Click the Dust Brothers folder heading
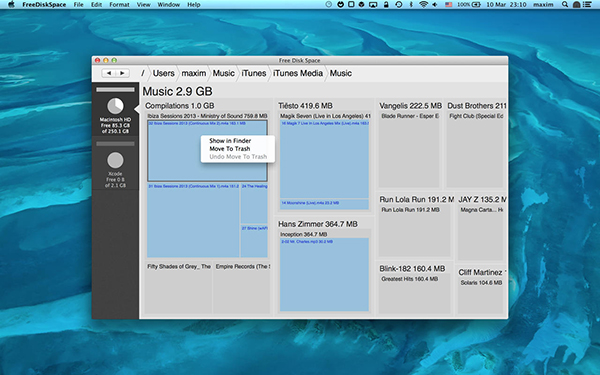Viewport: 600px width, 375px height. (477, 106)
